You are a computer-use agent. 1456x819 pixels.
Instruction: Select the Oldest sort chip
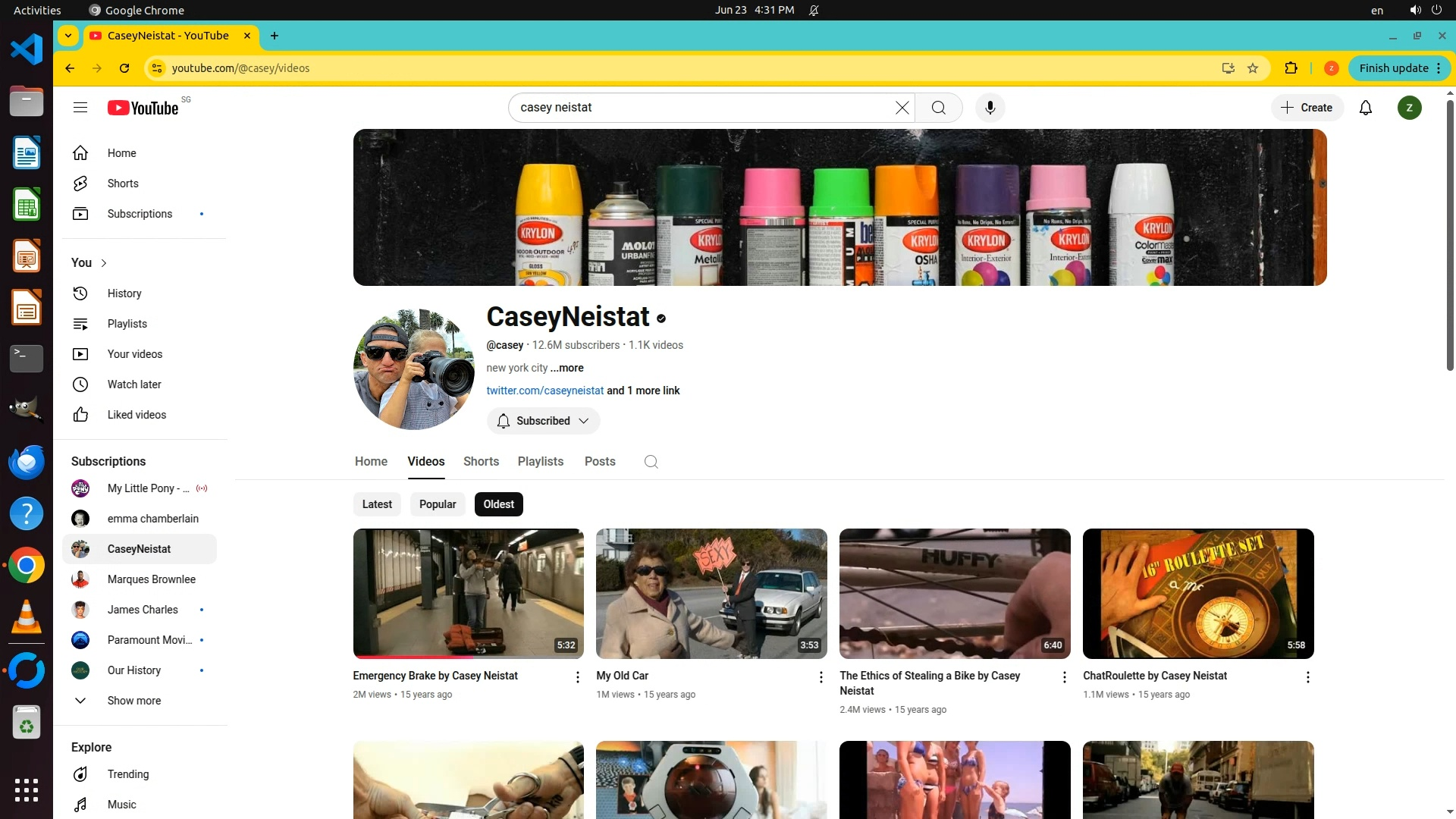498,504
